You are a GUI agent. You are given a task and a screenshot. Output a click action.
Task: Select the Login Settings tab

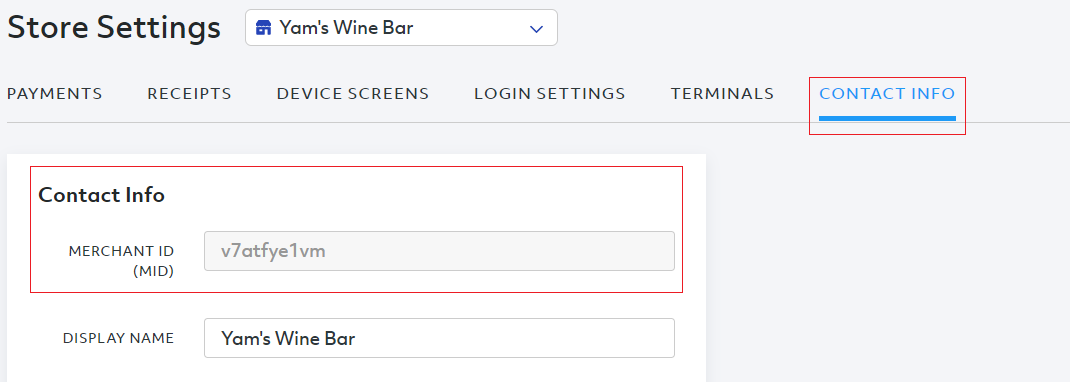550,93
